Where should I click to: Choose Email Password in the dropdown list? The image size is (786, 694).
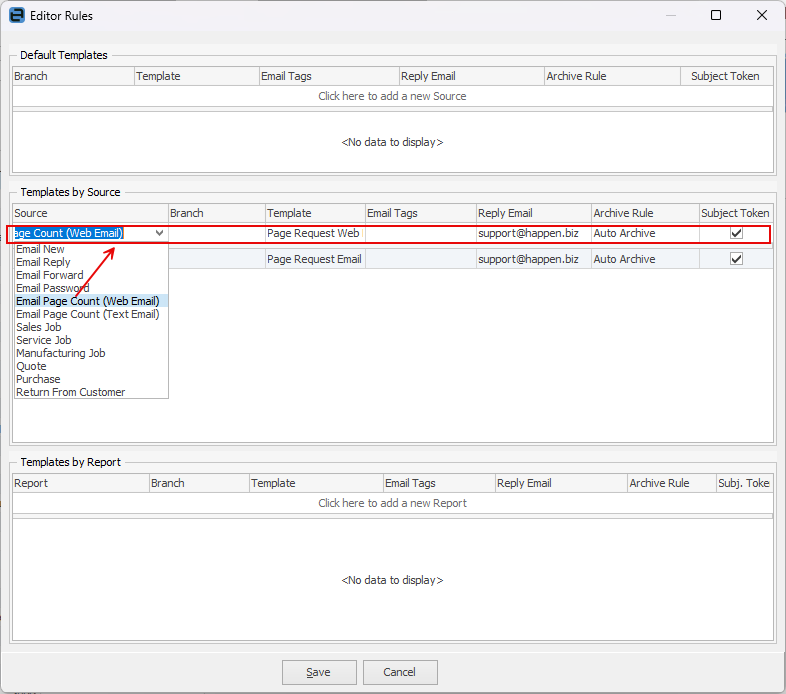(x=91, y=288)
